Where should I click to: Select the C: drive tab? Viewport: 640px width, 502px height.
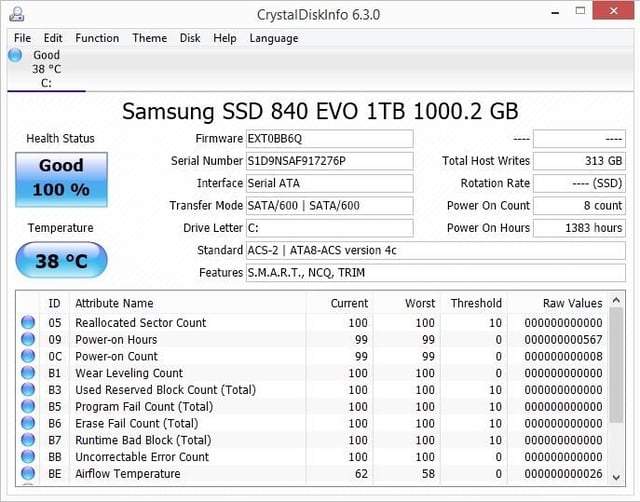[x=46, y=69]
